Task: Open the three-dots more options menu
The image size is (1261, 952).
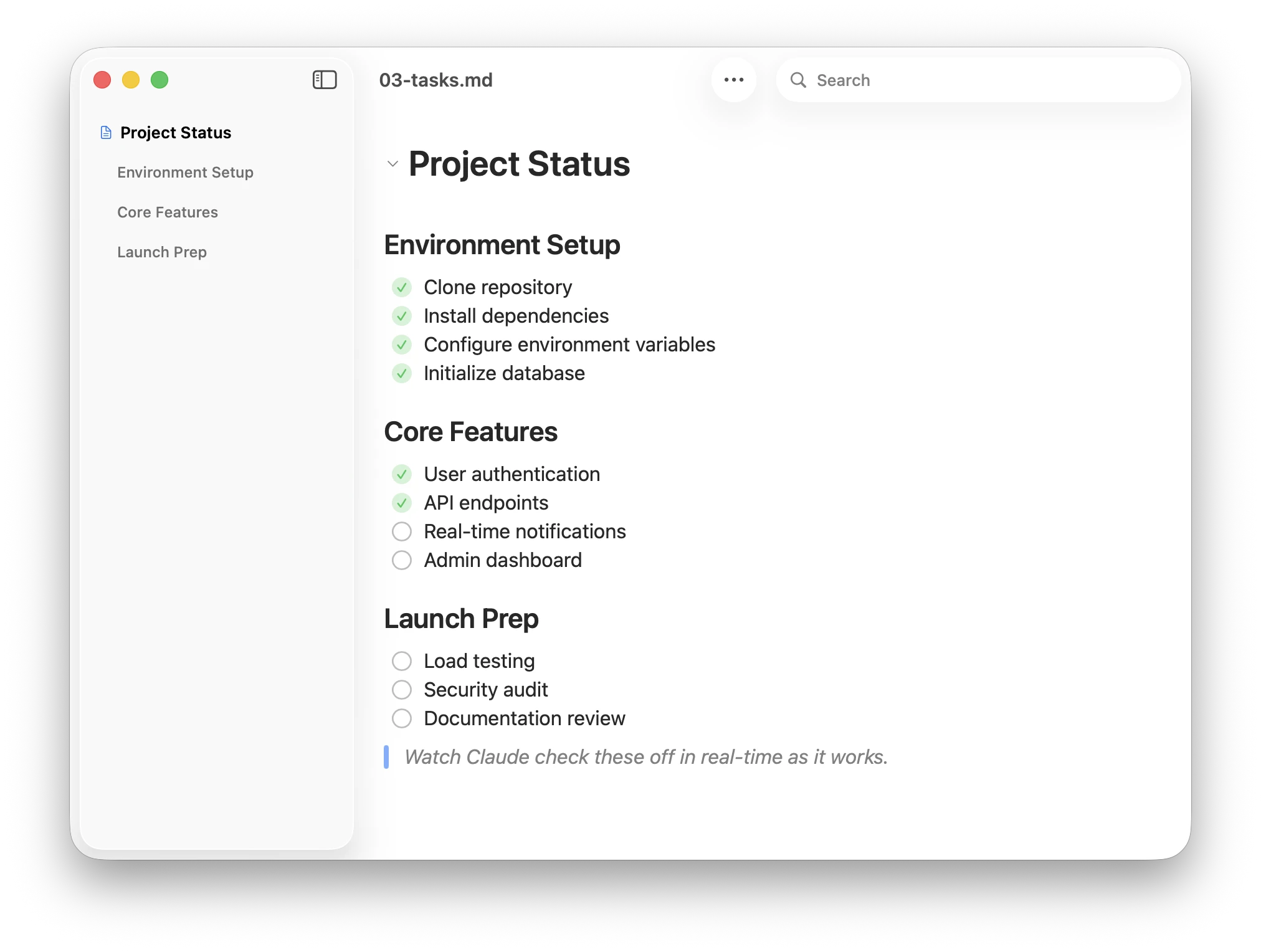Action: [734, 80]
